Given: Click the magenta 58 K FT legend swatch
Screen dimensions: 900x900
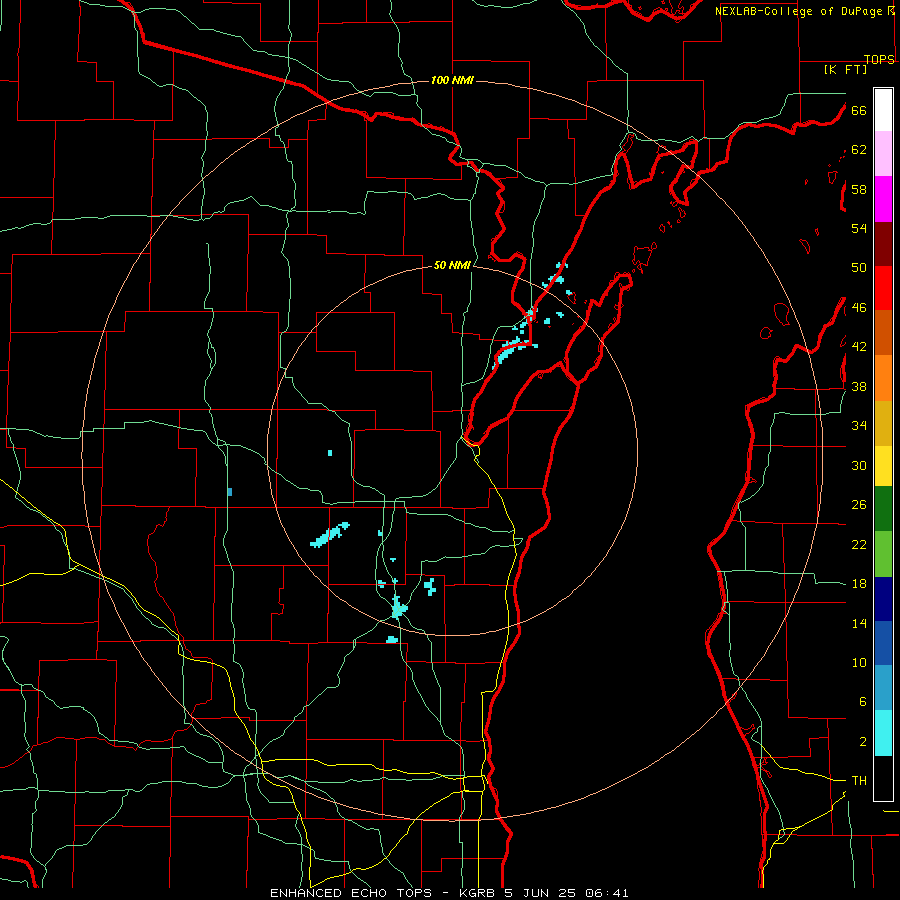Looking at the screenshot, I should click(883, 199).
